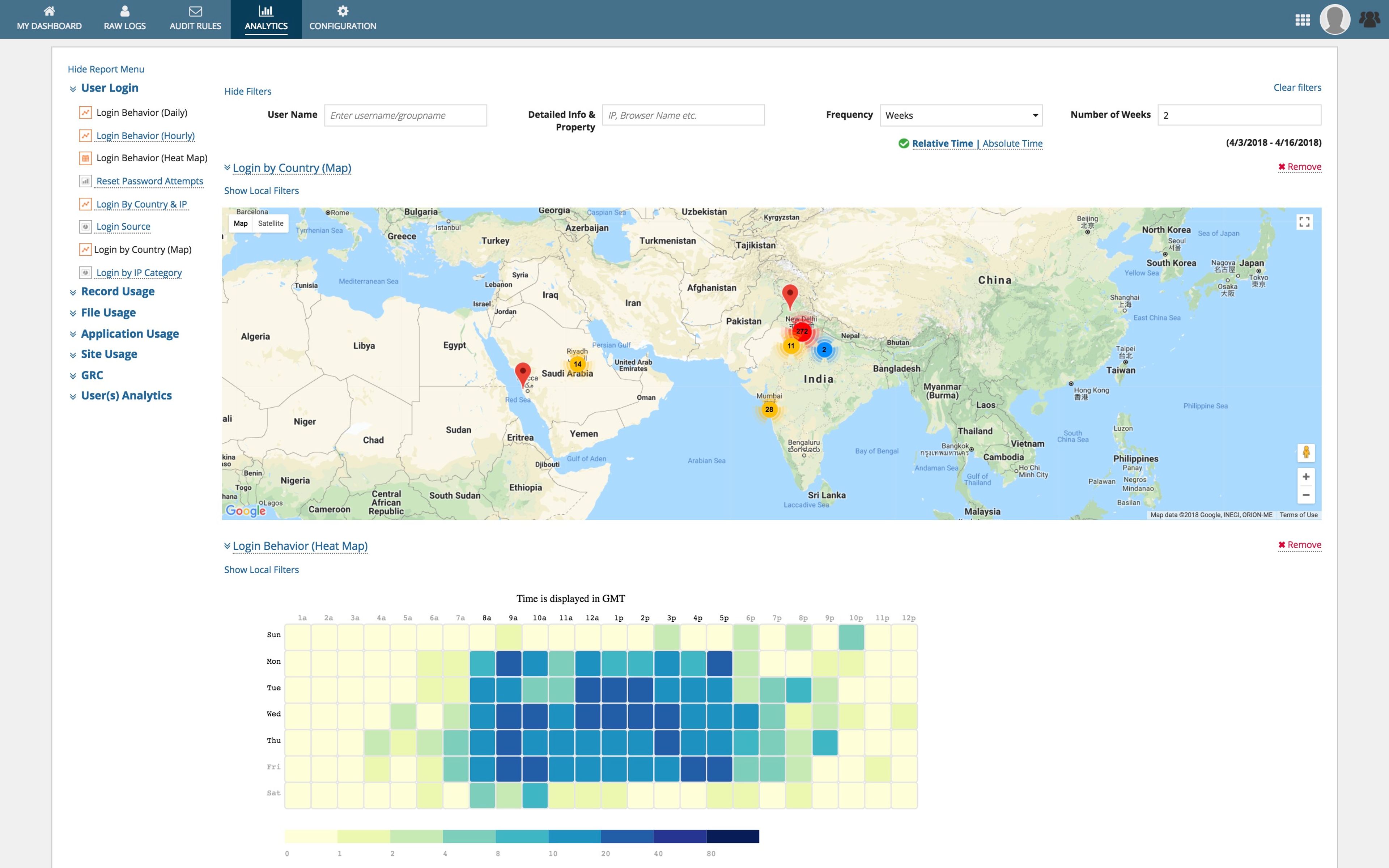Click the Street View pegman icon

1306,452
